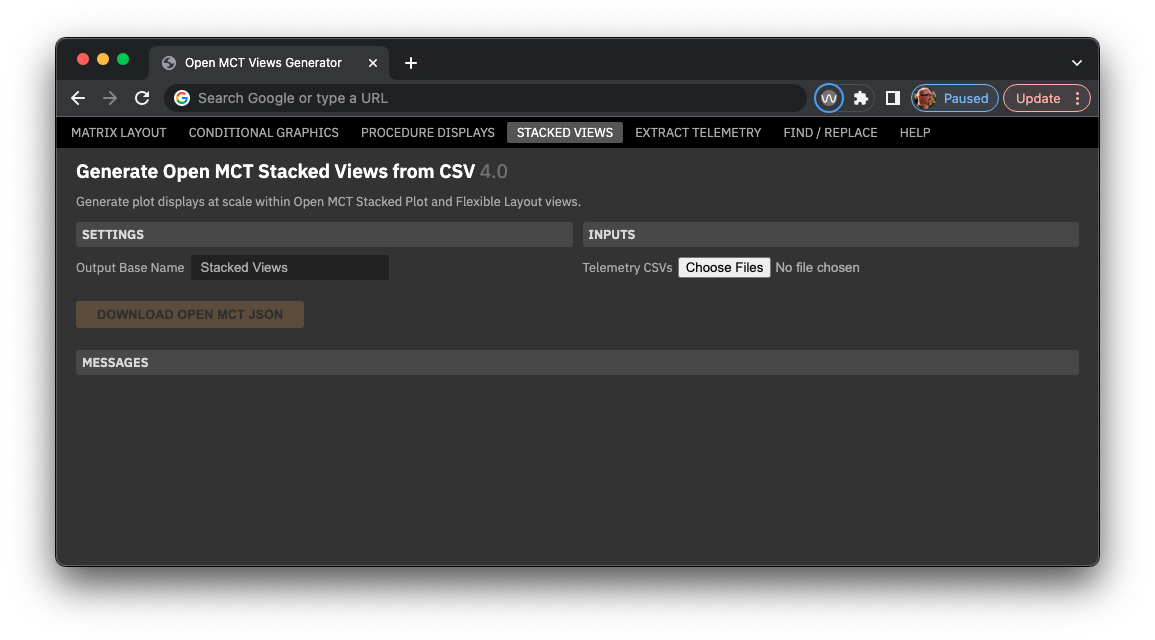
Task: Open the Extract Telemetry tab
Action: [698, 133]
